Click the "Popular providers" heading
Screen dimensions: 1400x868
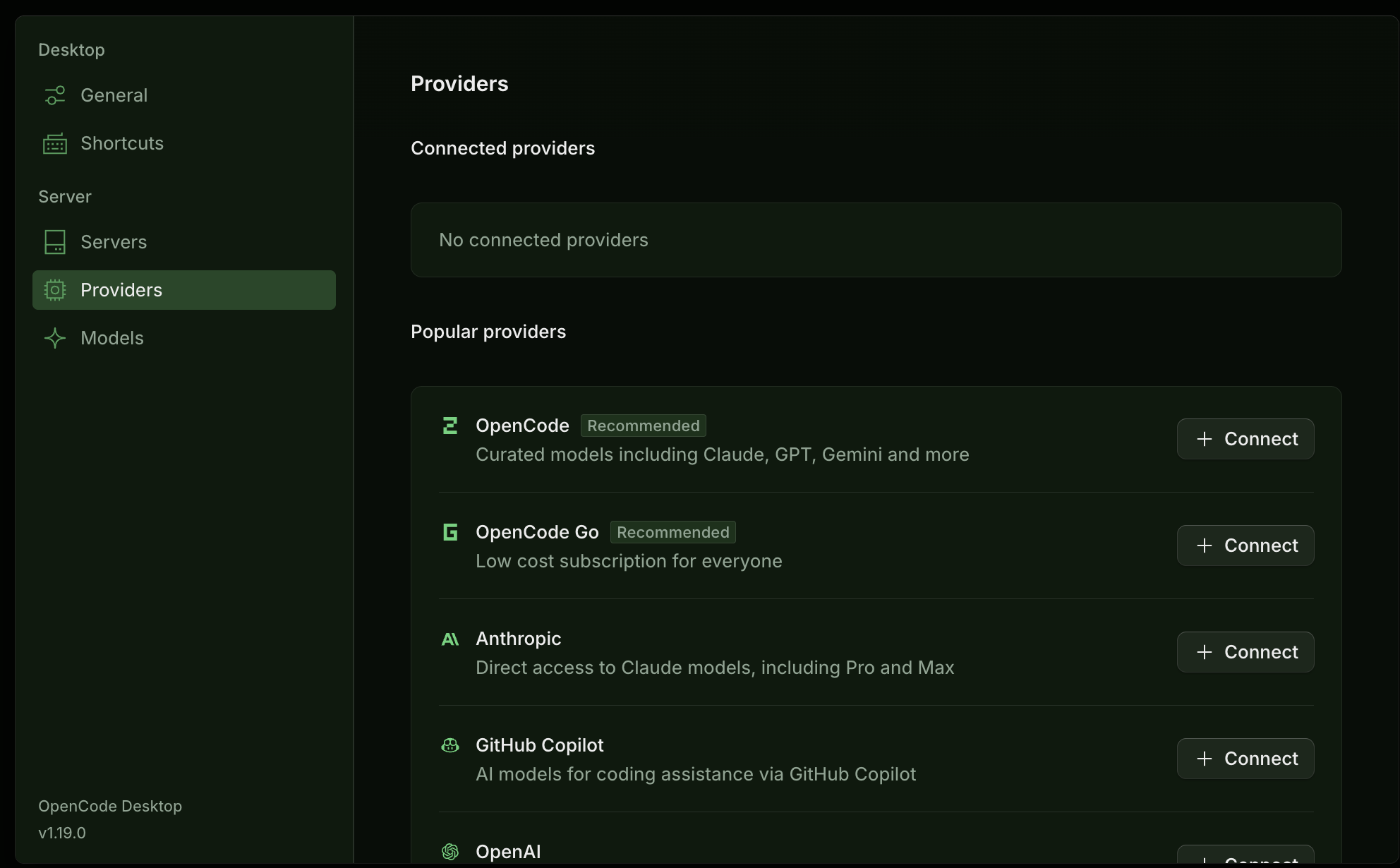[x=488, y=332]
